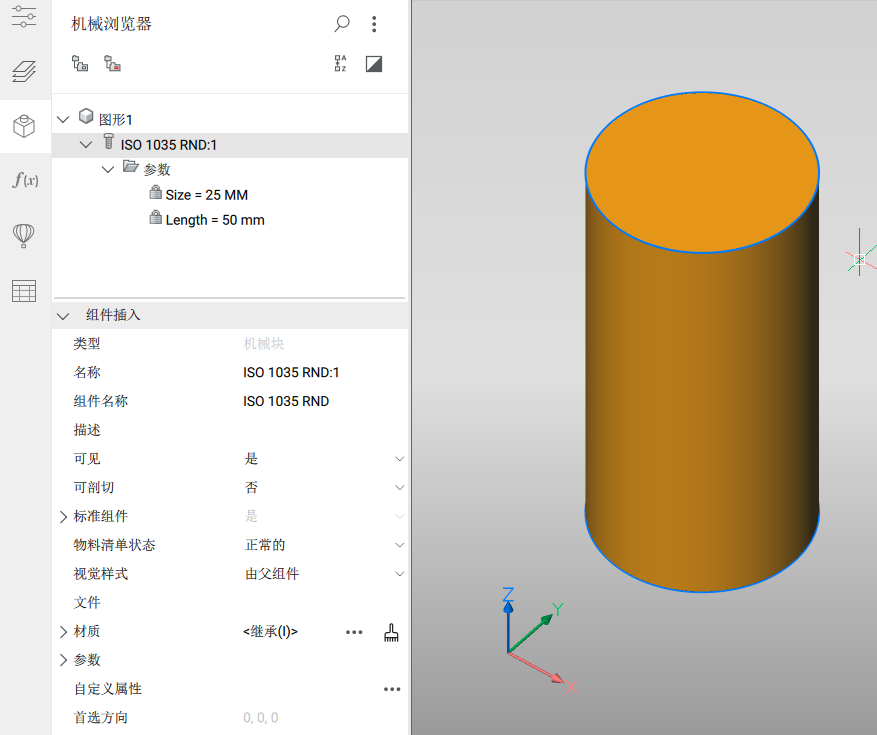The image size is (877, 735).
Task: Click the ellipsis button beside 自定义属性
Action: point(392,689)
